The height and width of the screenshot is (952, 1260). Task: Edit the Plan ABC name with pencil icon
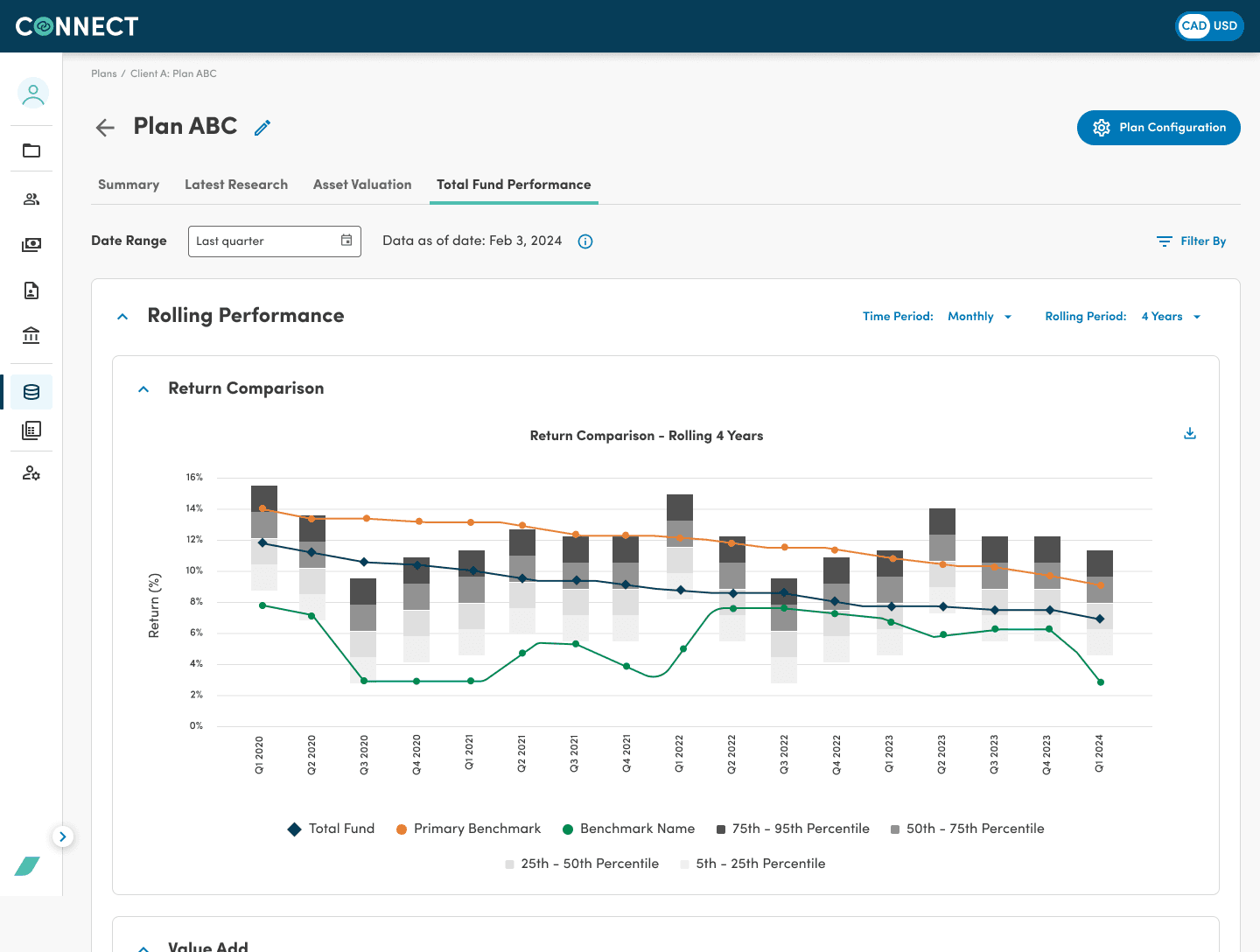click(262, 128)
